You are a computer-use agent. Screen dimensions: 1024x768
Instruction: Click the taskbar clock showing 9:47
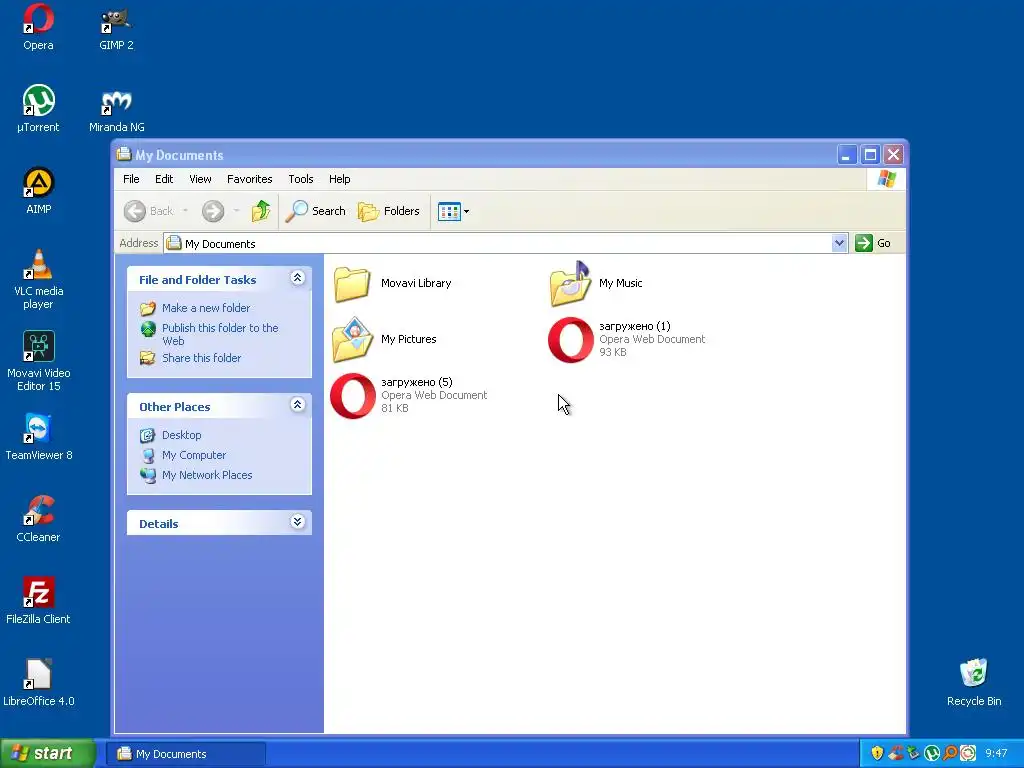(x=997, y=754)
